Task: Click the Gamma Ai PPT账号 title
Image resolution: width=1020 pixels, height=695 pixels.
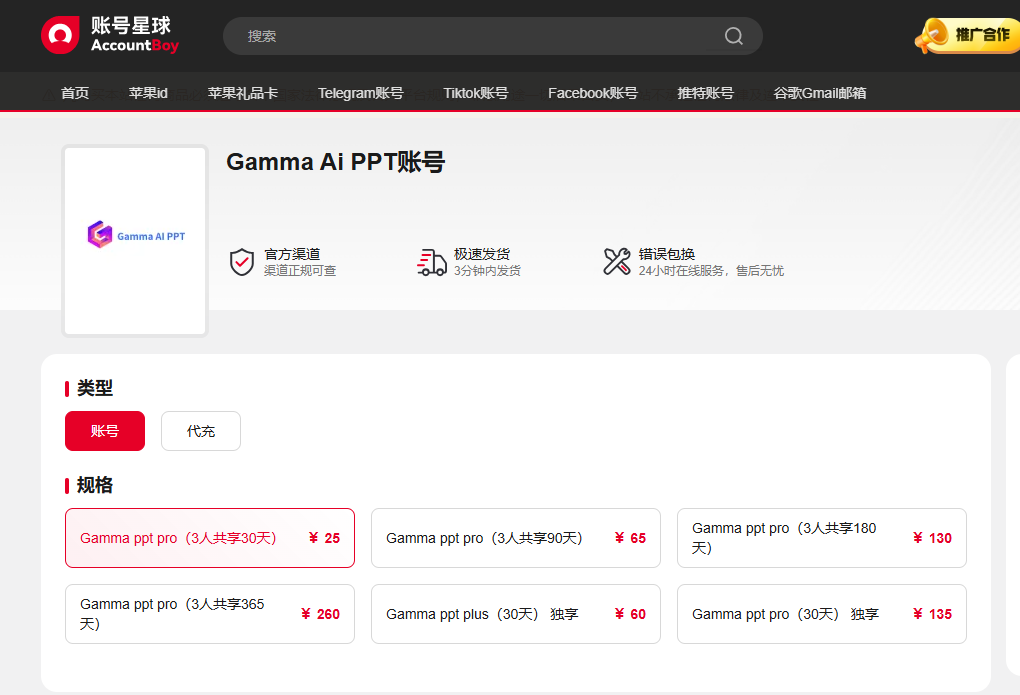Action: coord(336,161)
